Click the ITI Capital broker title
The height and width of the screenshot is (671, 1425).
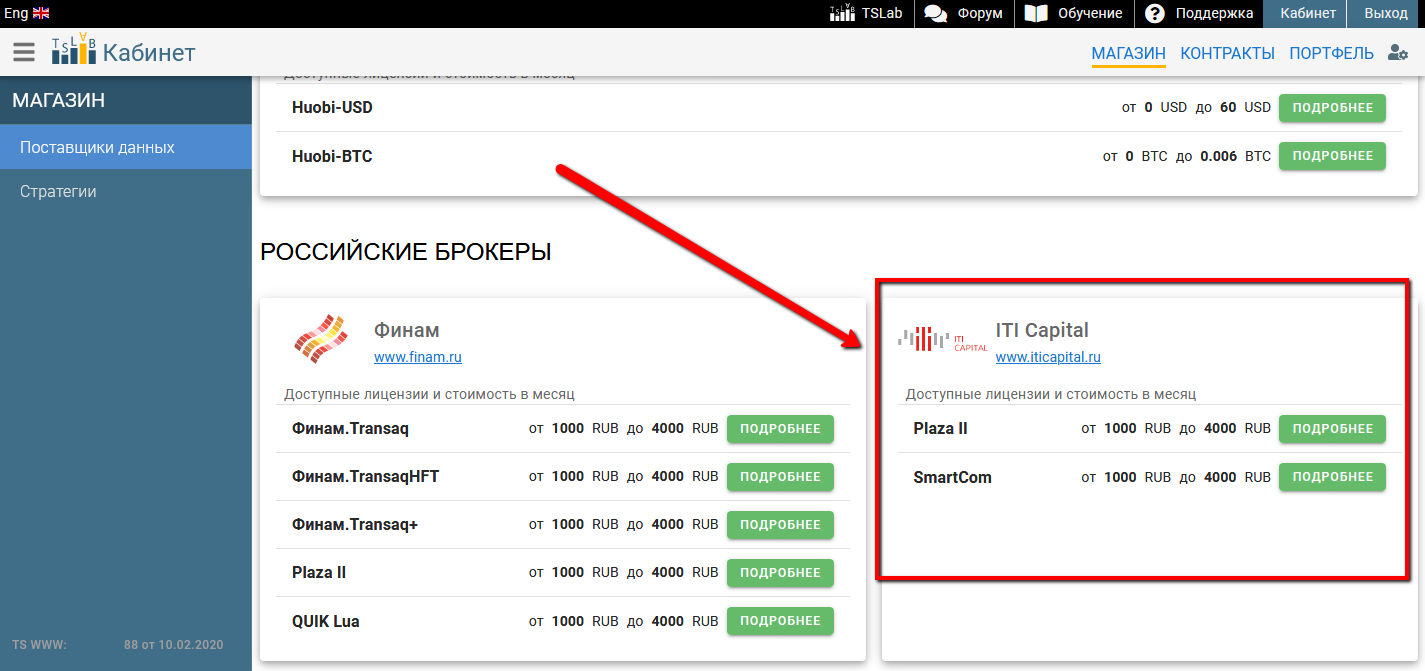click(x=1042, y=330)
